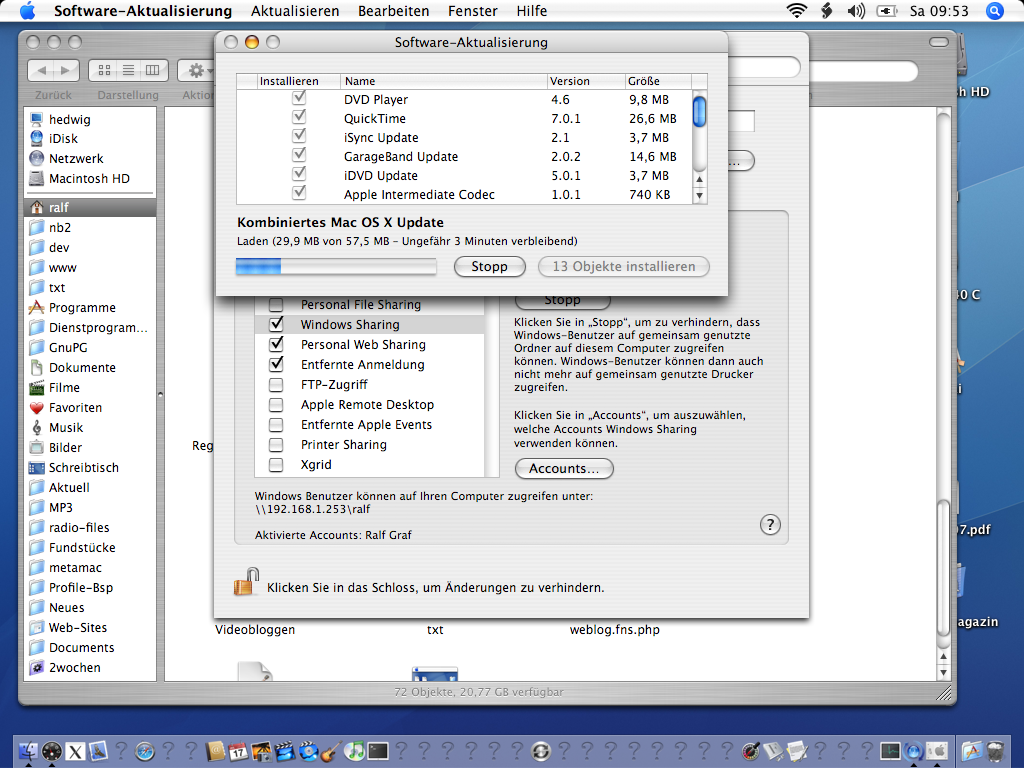The height and width of the screenshot is (768, 1024).
Task: Check Entfernte Apple Events
Action: [276, 424]
